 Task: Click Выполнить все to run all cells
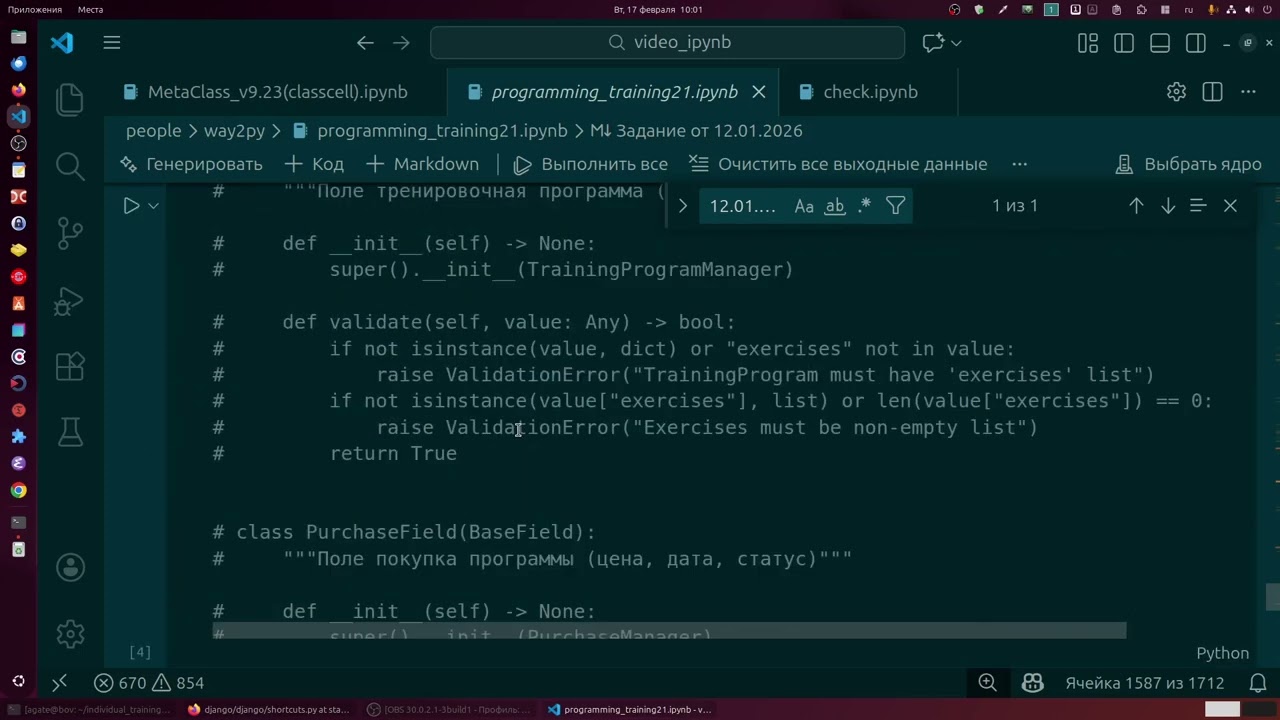[x=590, y=164]
